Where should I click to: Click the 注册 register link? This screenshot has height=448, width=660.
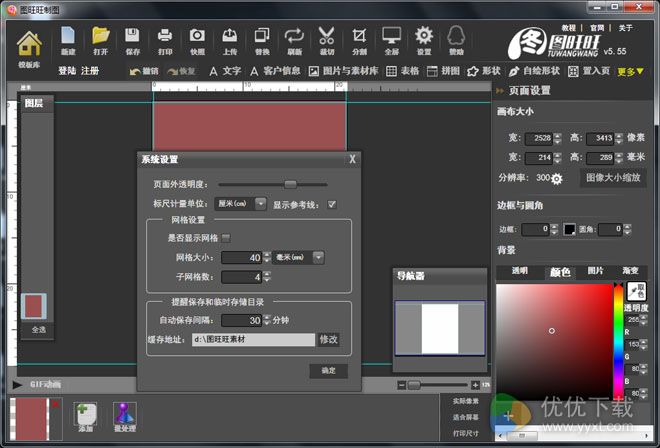tap(90, 71)
